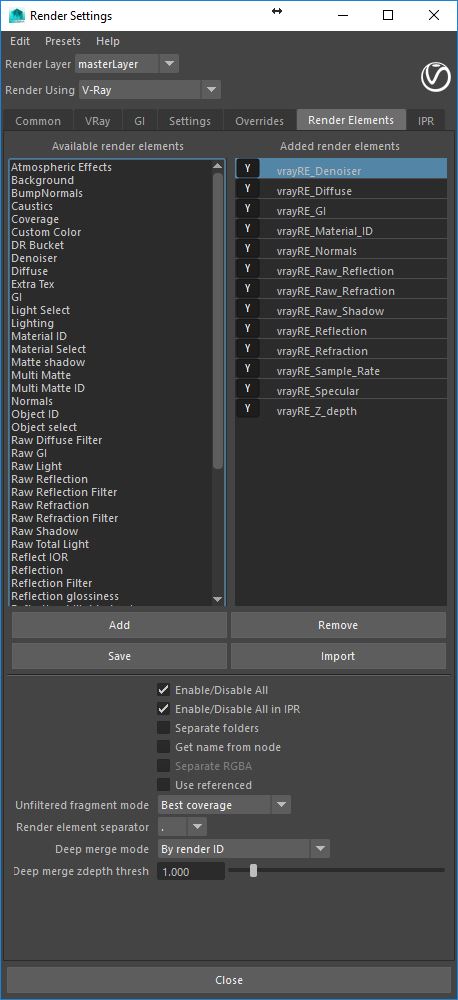Click the Import button

(x=338, y=656)
